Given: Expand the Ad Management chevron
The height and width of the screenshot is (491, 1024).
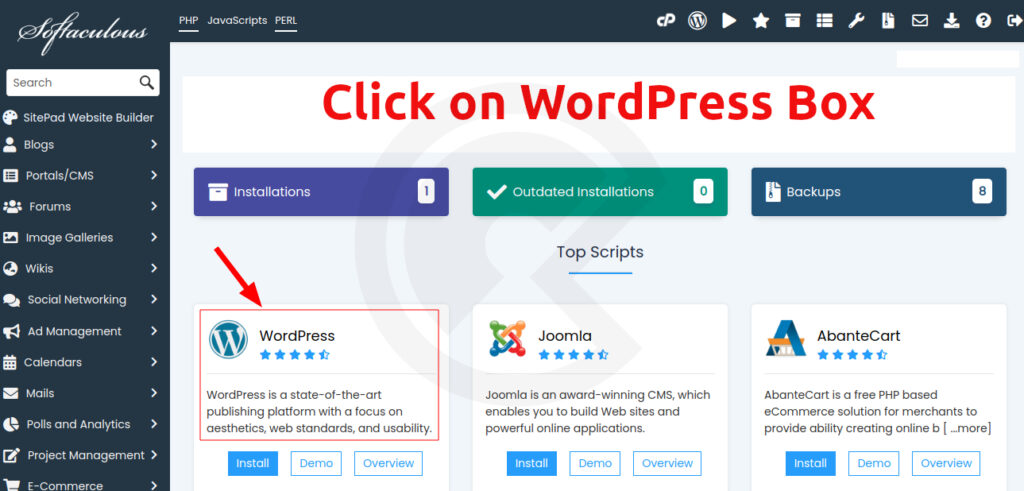Looking at the screenshot, I should (x=154, y=330).
